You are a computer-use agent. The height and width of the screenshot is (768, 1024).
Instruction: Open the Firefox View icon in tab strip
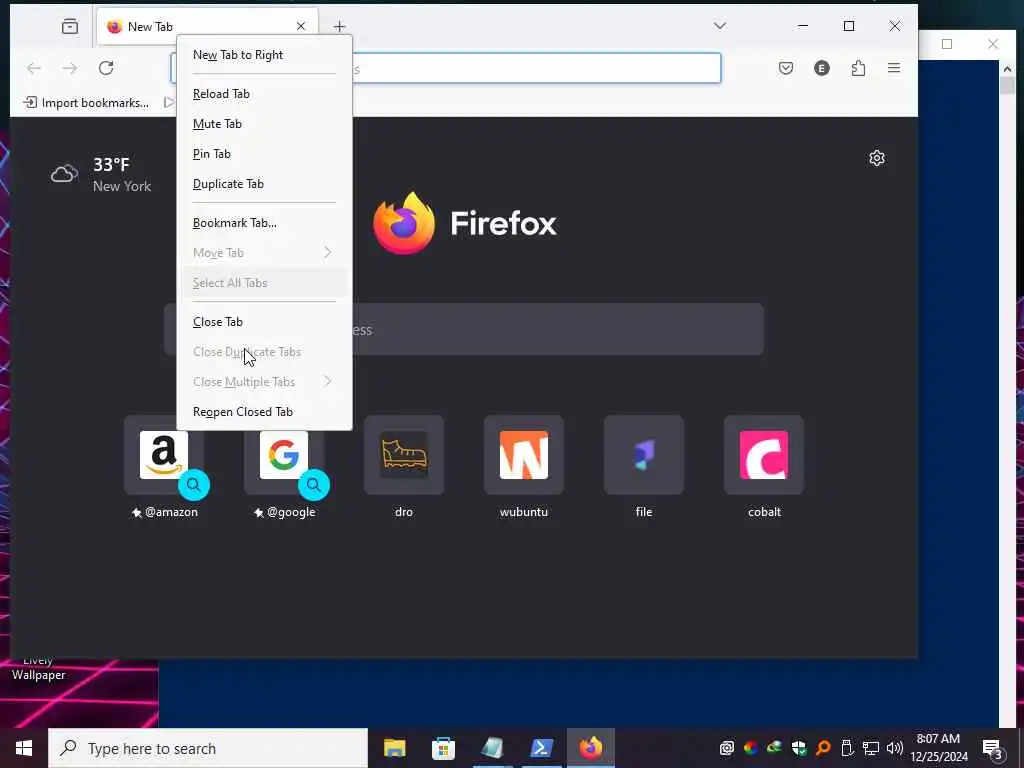point(70,26)
